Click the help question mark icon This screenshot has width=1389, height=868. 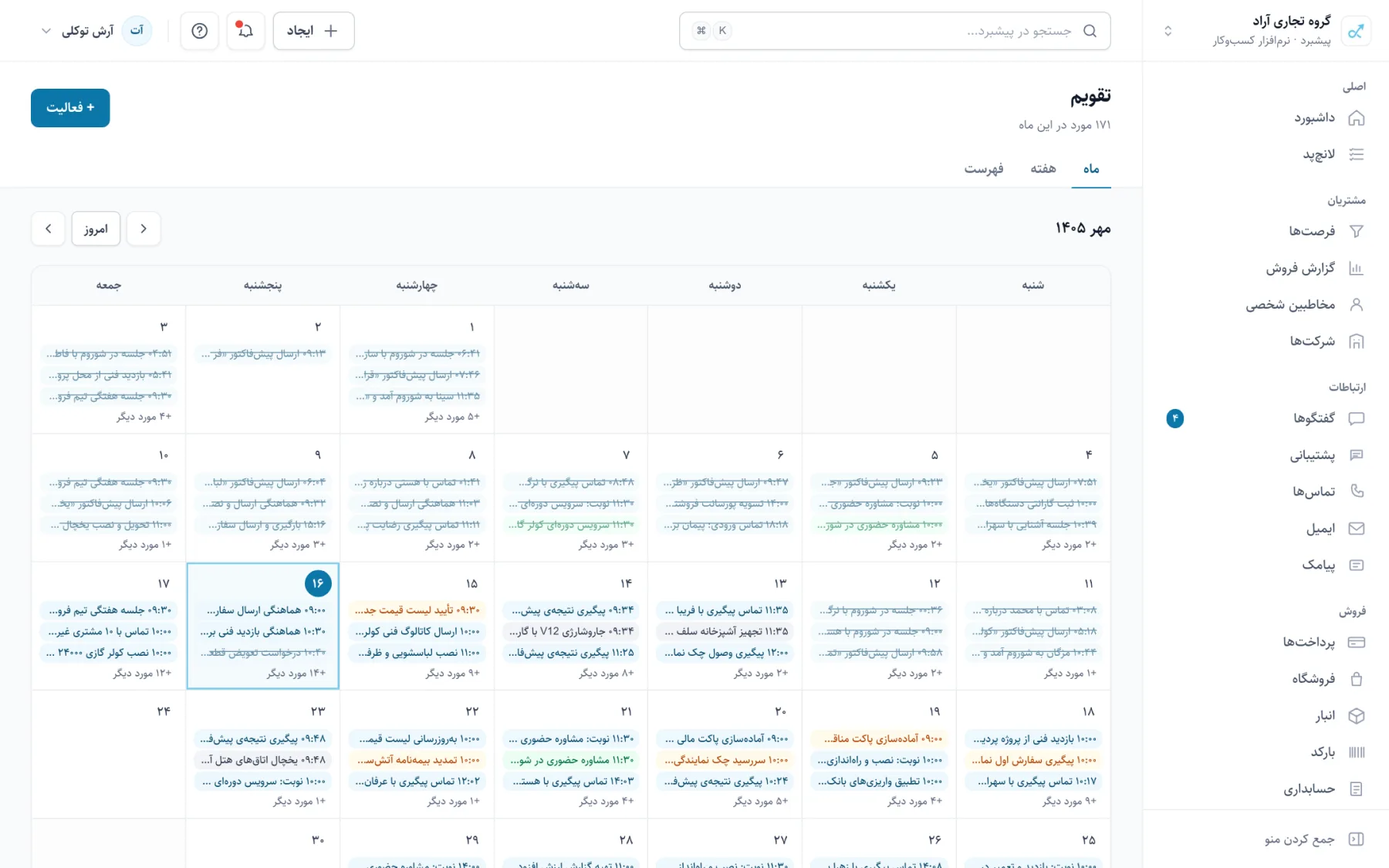pyautogui.click(x=200, y=31)
